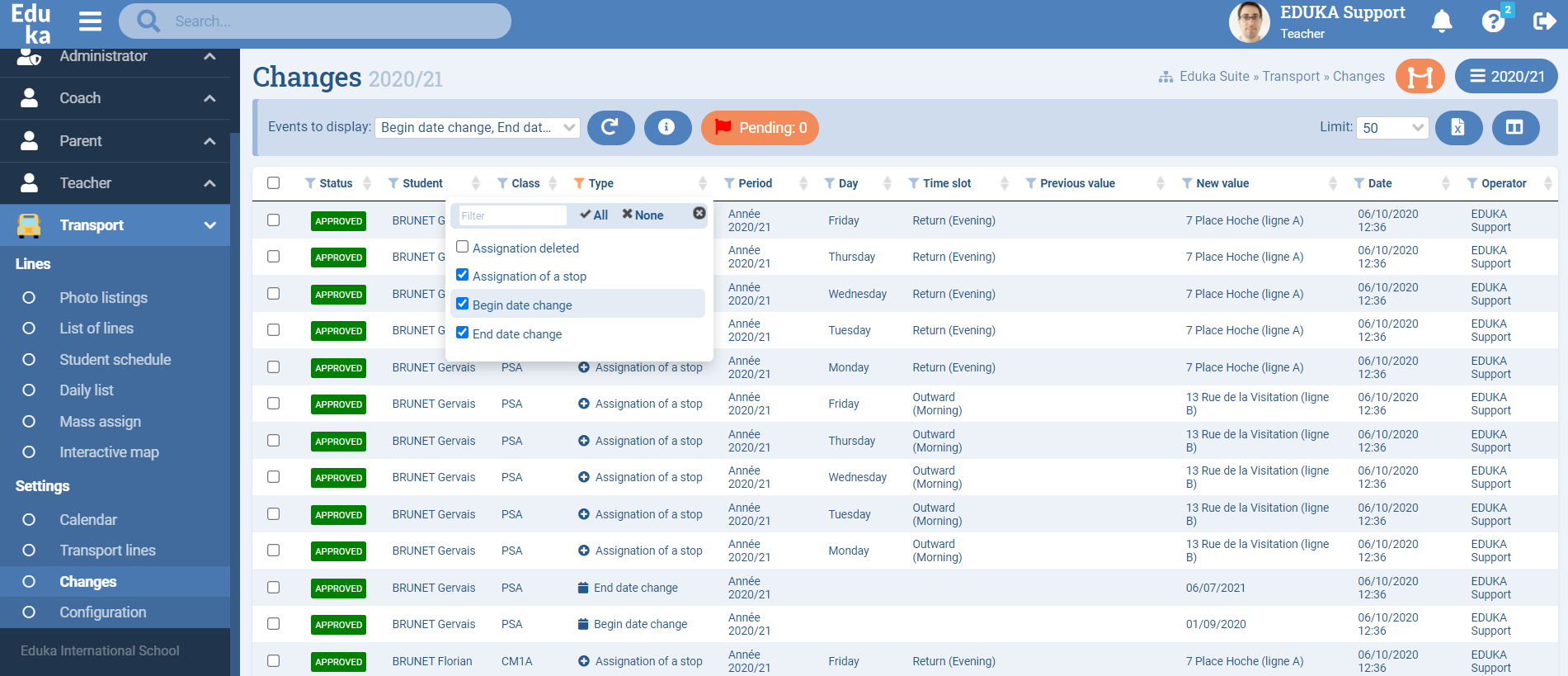Uncheck the Begin date change filter
Screen dimensions: 1568x676
463,304
